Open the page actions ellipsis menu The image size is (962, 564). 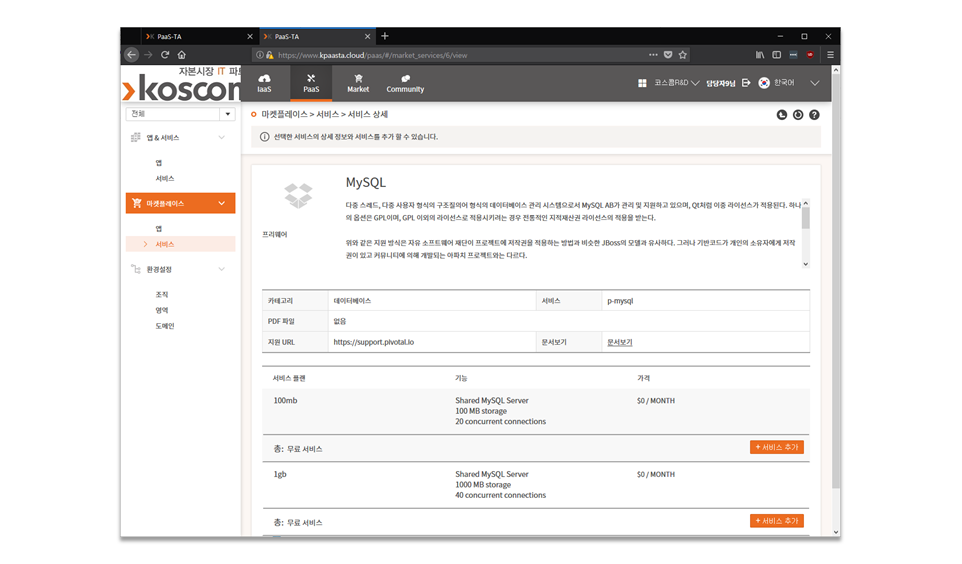point(653,55)
